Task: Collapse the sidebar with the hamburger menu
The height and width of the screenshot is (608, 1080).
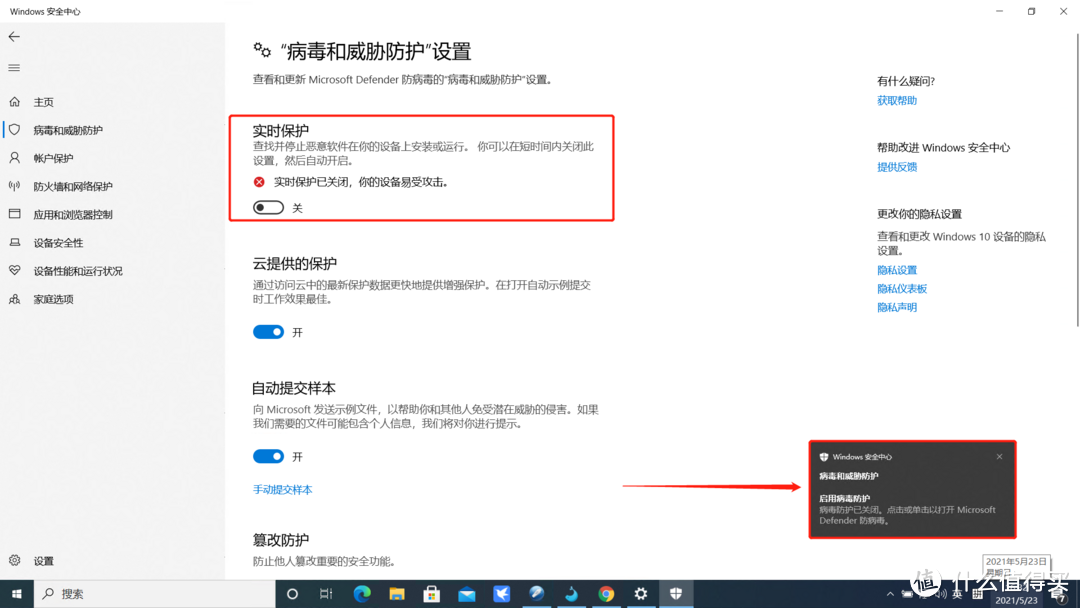Action: tap(13, 68)
